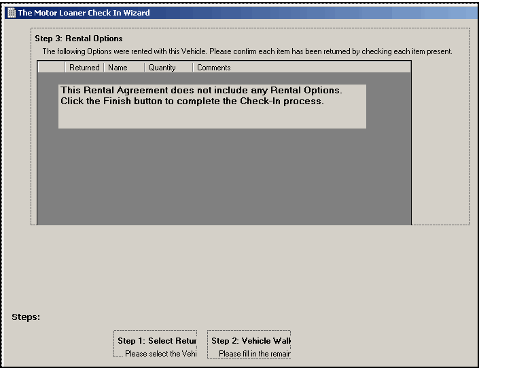Click 'Please select the Vehi' text in Step 1
The image size is (528, 369).
coord(161,354)
